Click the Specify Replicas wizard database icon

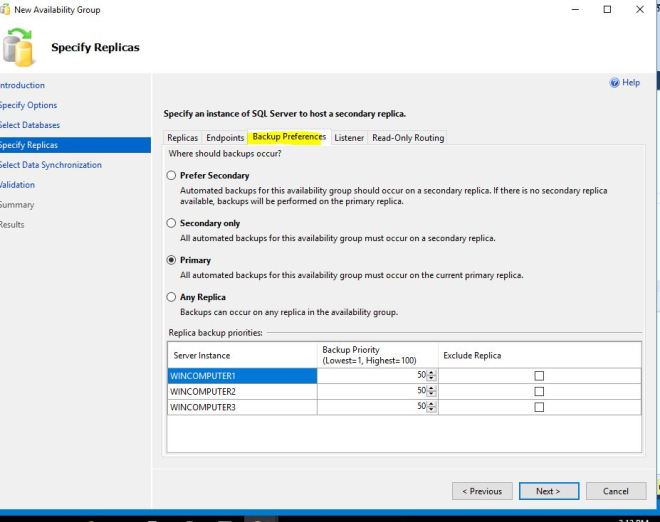(21, 47)
